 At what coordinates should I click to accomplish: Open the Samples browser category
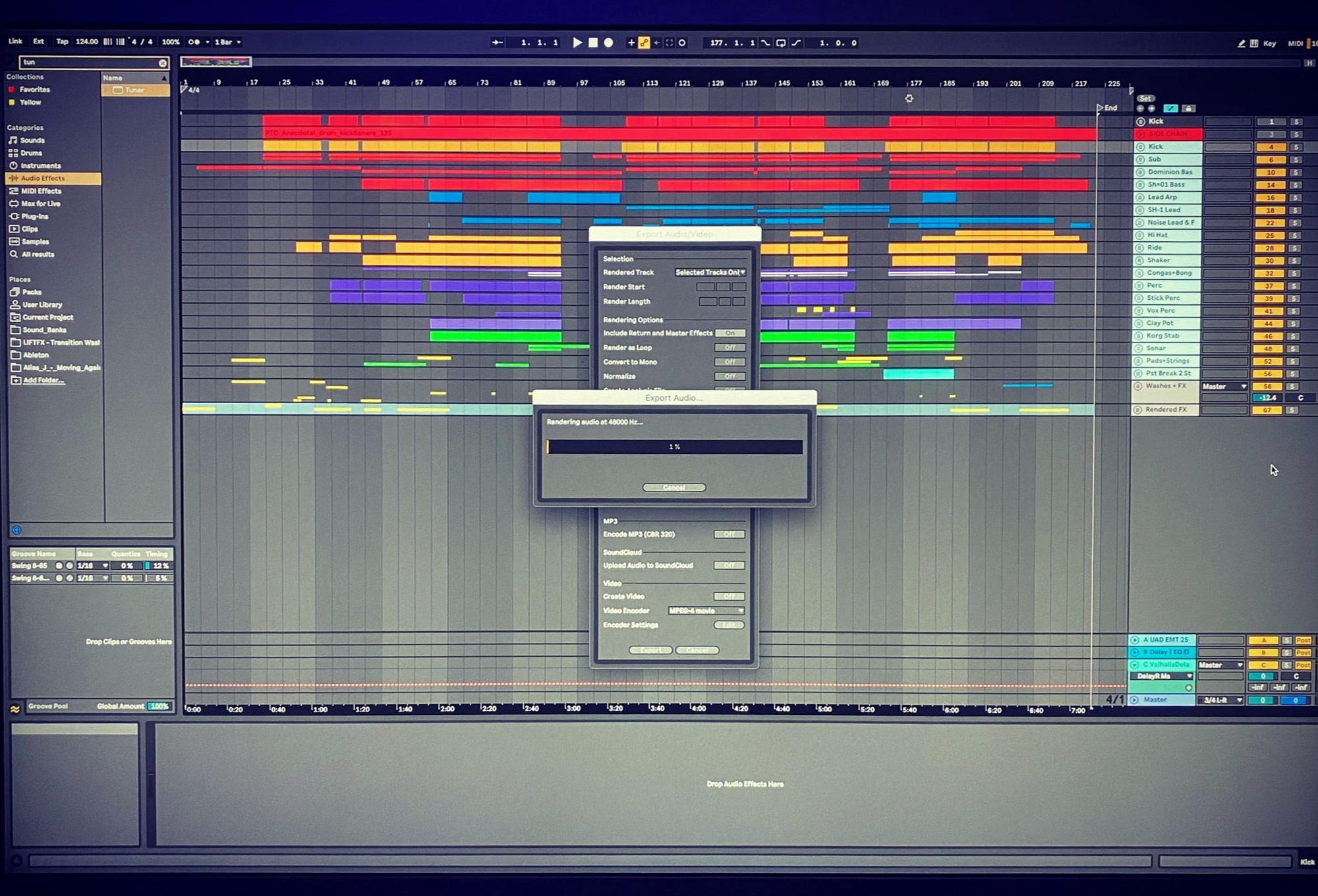(34, 242)
